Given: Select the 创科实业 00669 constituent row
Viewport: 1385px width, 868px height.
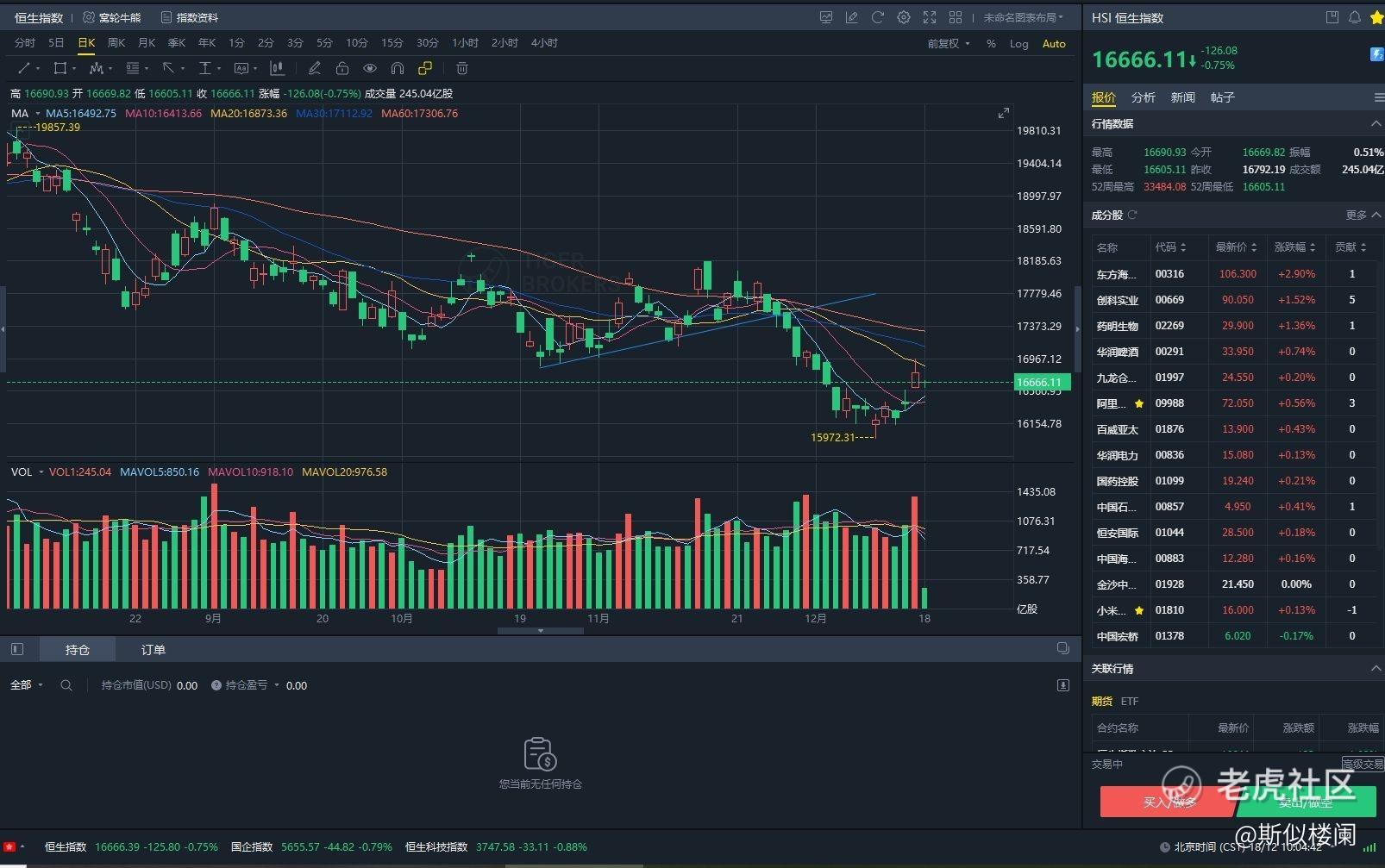Looking at the screenshot, I should 1233,300.
